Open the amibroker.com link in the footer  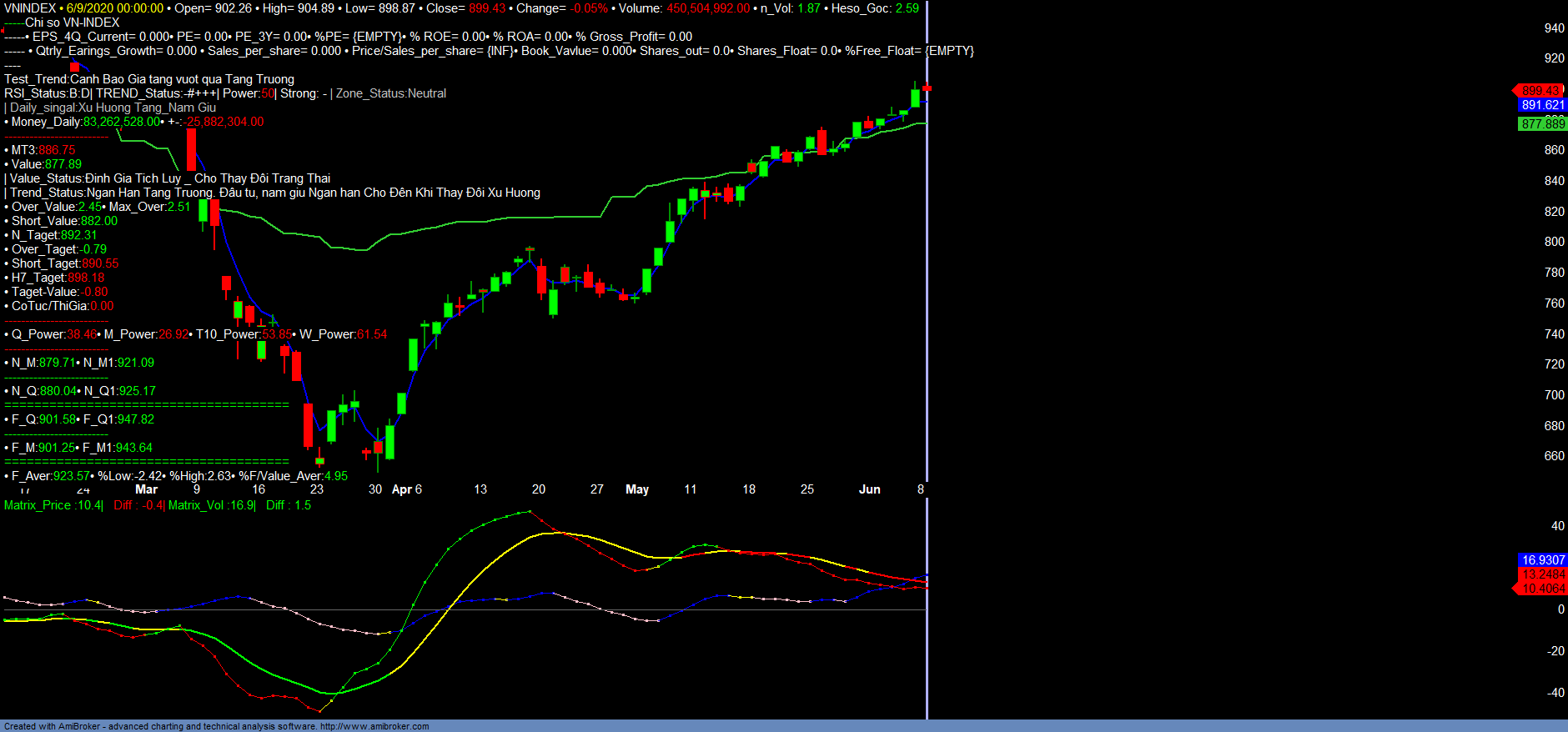tap(374, 726)
